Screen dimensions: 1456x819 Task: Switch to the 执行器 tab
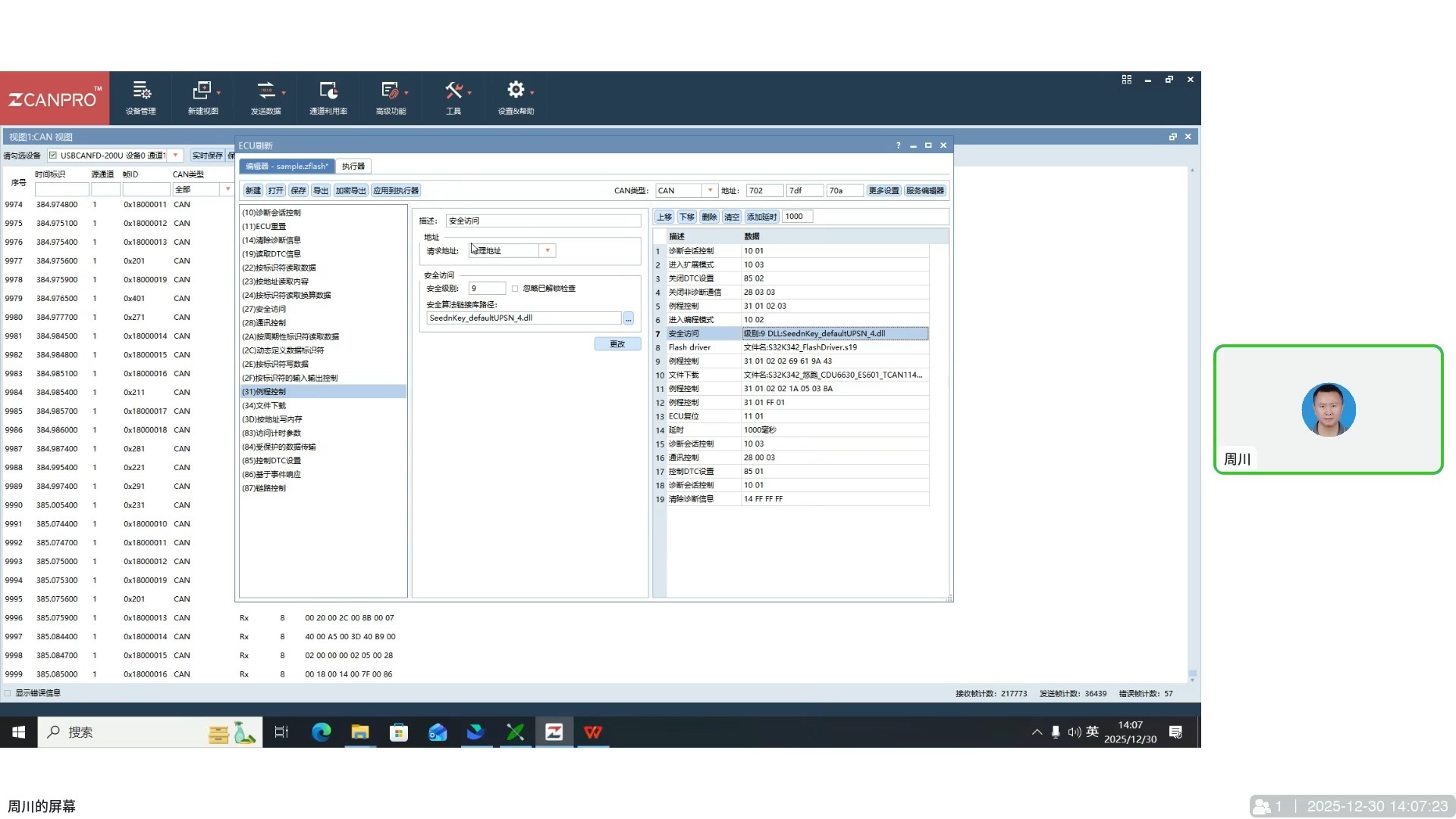coord(353,167)
